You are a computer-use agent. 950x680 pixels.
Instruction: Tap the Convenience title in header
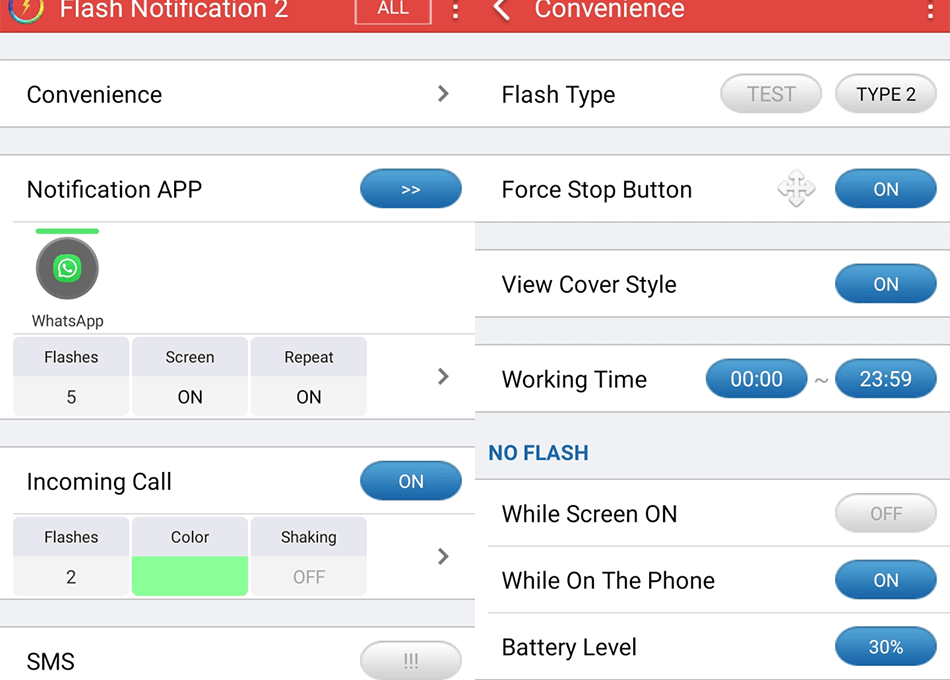click(x=609, y=9)
